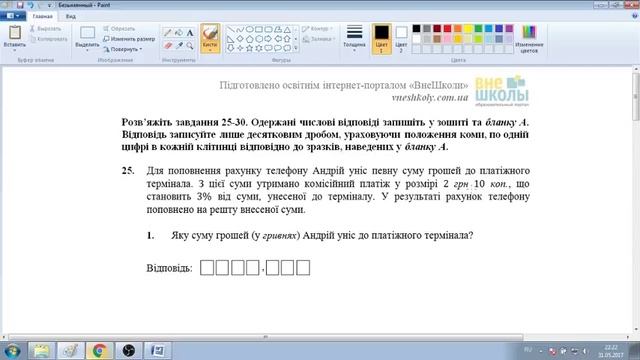Open the Windows Start button
Screen dimensions: 640x360
[x=12, y=351]
